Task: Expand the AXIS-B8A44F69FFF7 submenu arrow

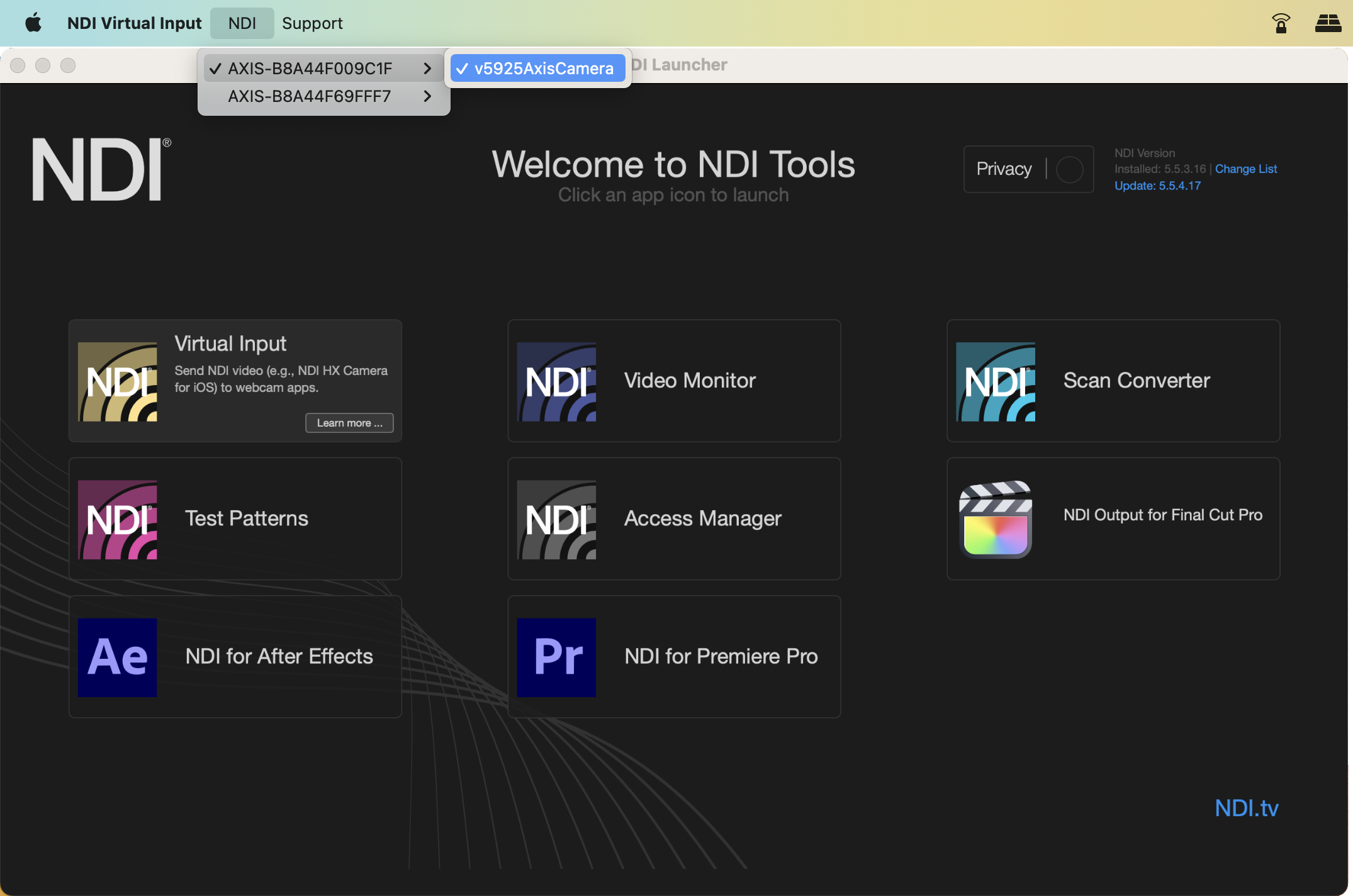Action: pyautogui.click(x=427, y=96)
